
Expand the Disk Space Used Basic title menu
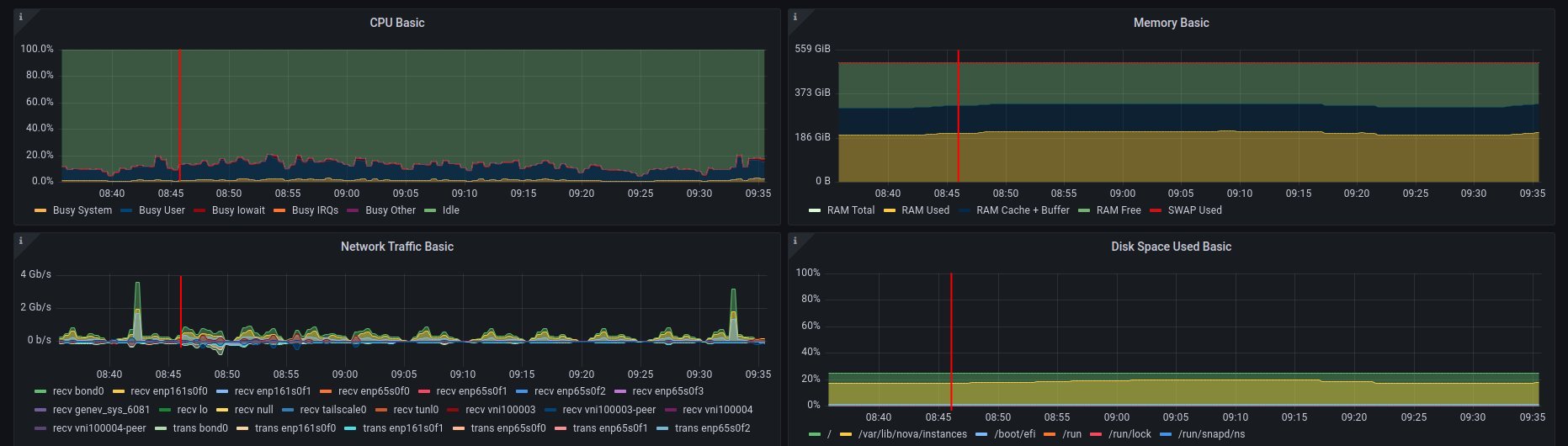(x=1170, y=247)
